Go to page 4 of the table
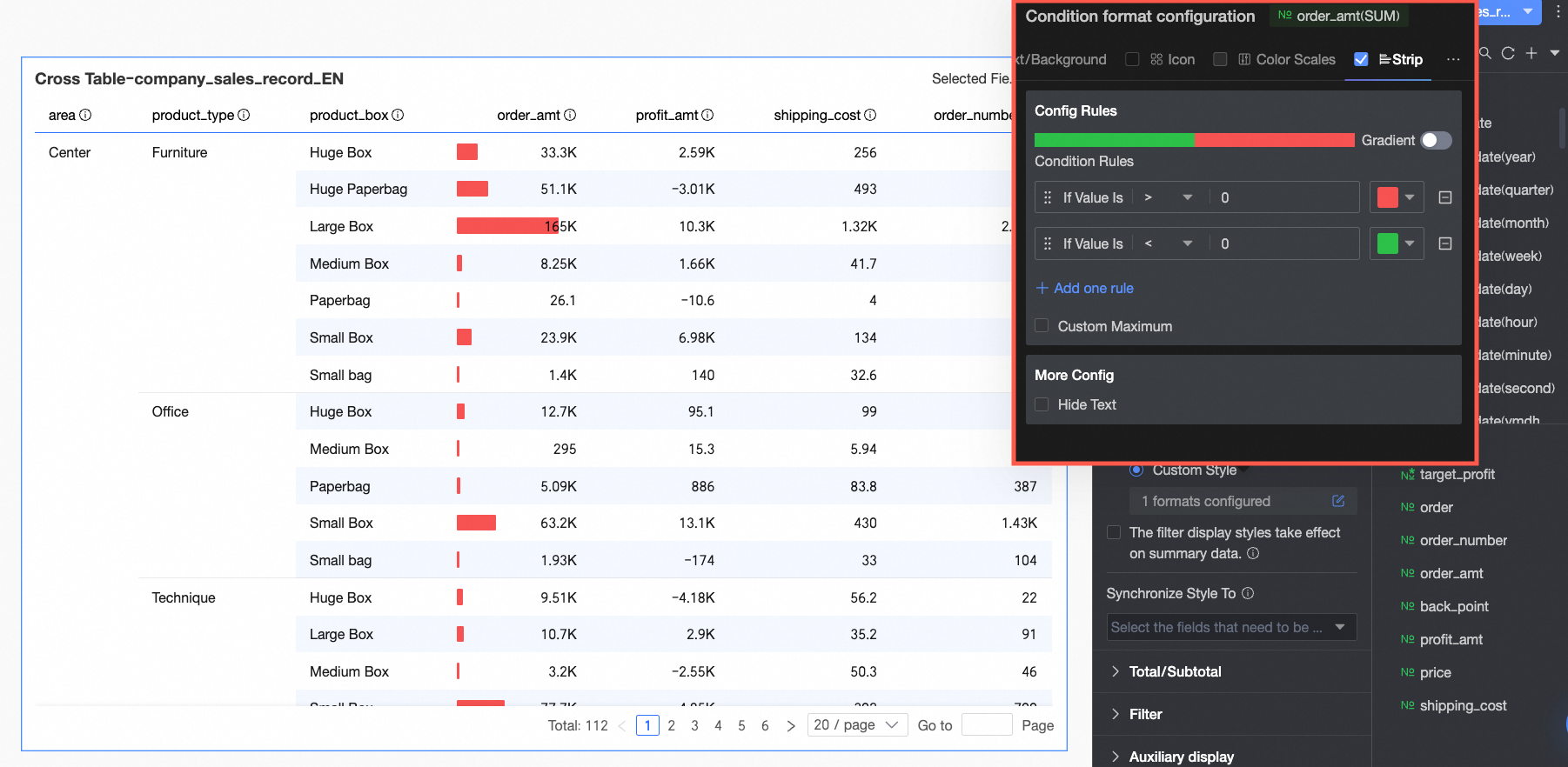Viewport: 1568px width, 767px height. pyautogui.click(x=718, y=725)
